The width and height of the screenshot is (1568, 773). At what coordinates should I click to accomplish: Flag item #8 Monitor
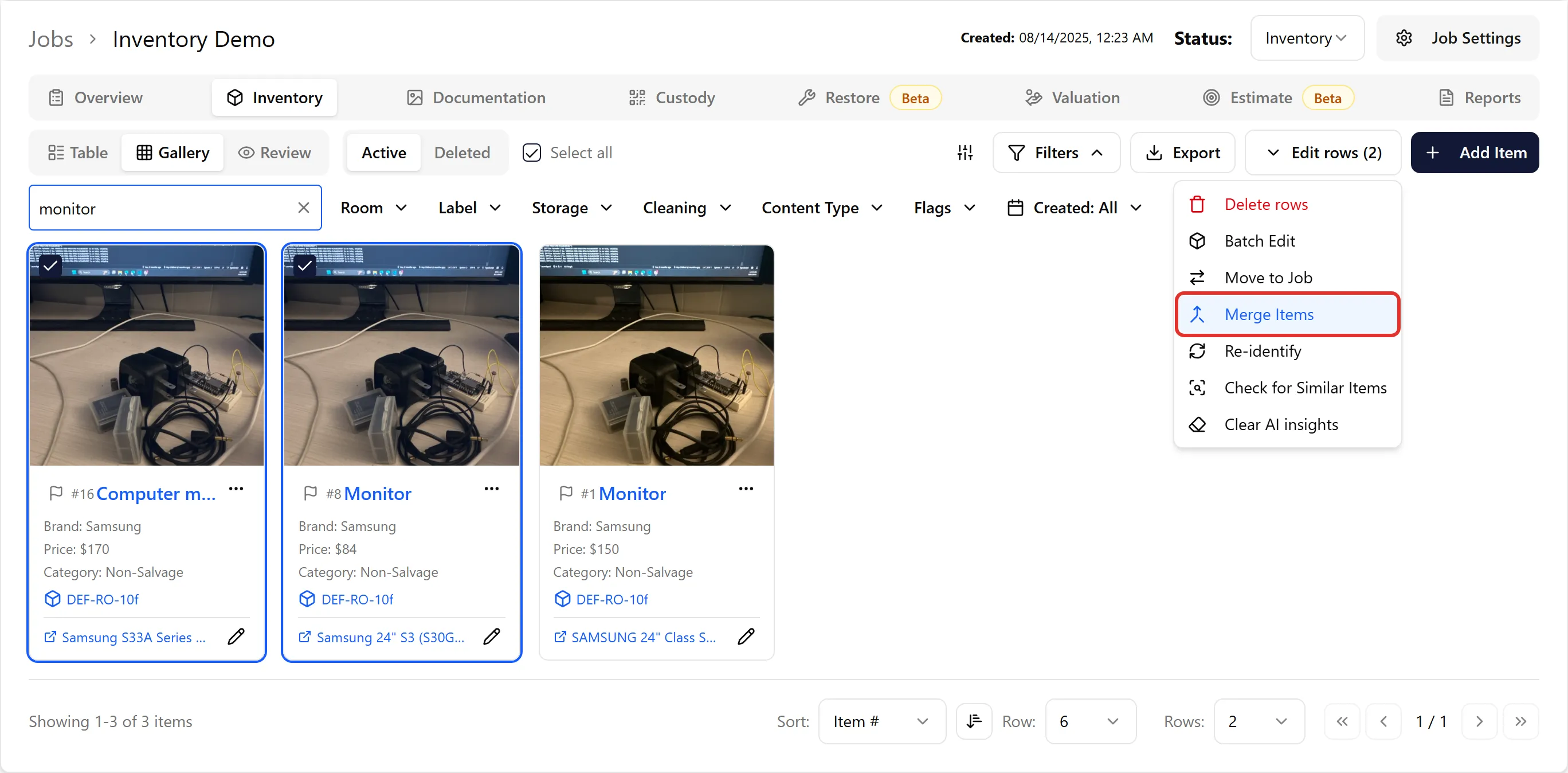coord(311,493)
